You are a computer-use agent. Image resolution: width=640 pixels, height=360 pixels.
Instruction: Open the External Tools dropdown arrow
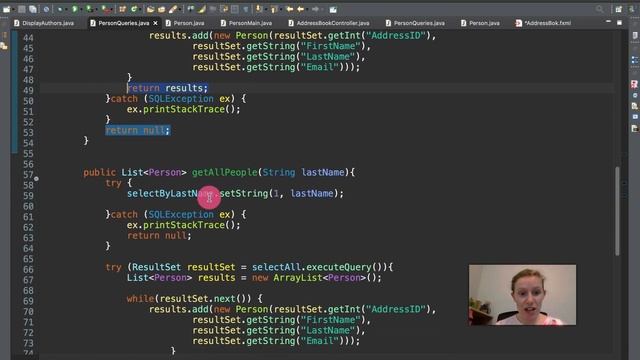[111, 9]
